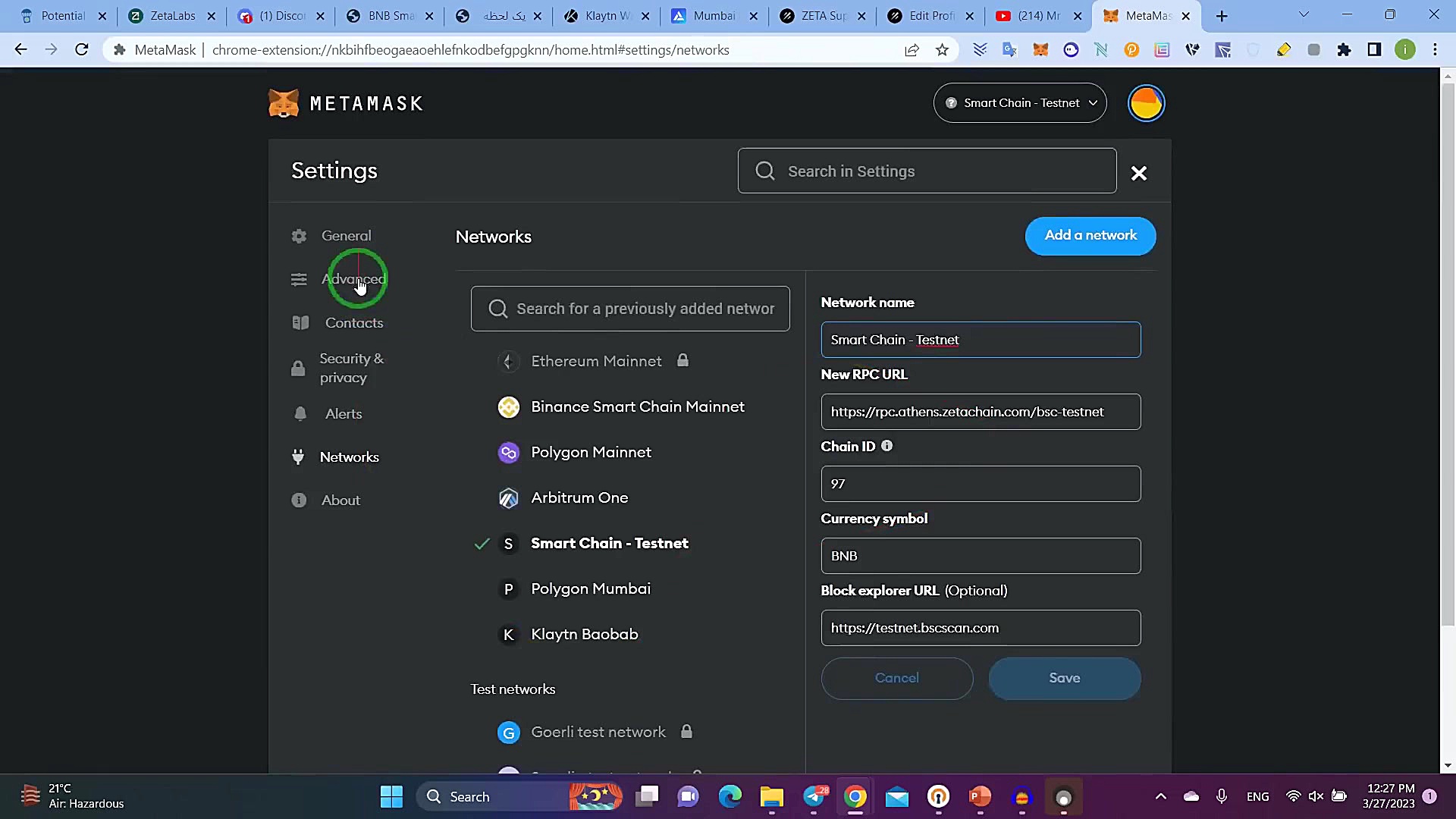
Task: Click the Chain ID info icon
Action: pos(886,446)
